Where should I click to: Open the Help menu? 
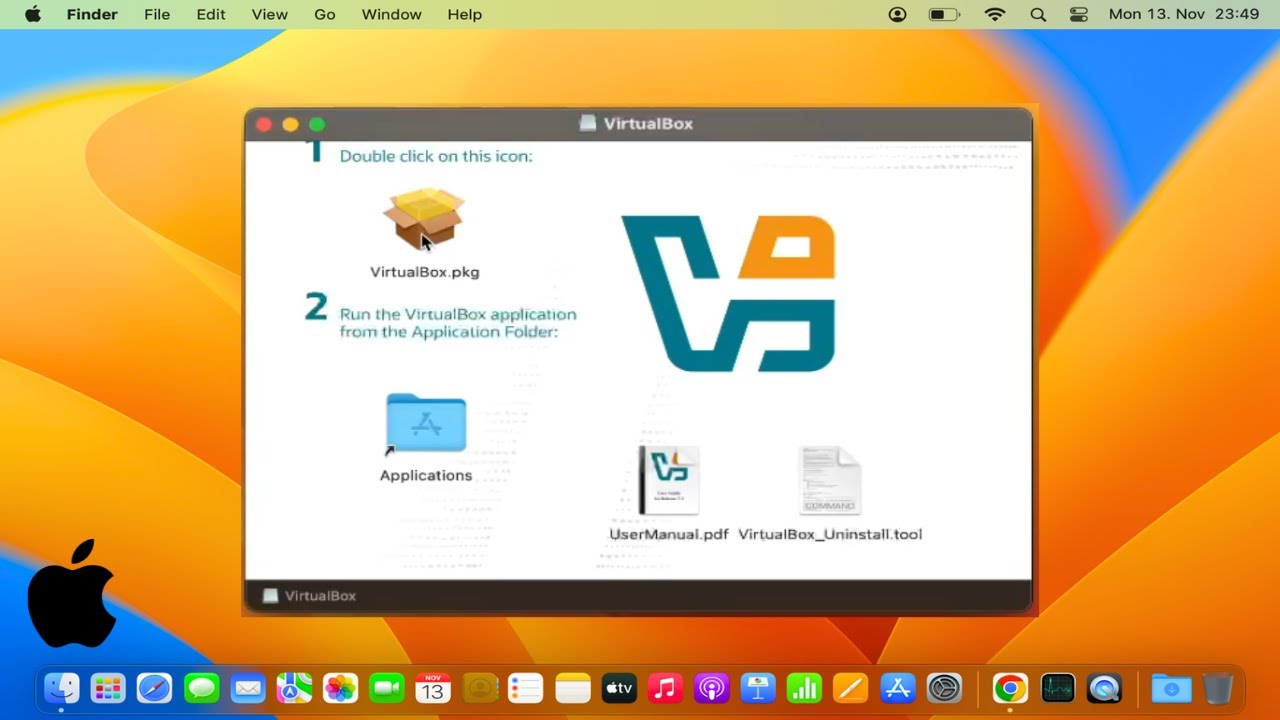click(x=465, y=14)
